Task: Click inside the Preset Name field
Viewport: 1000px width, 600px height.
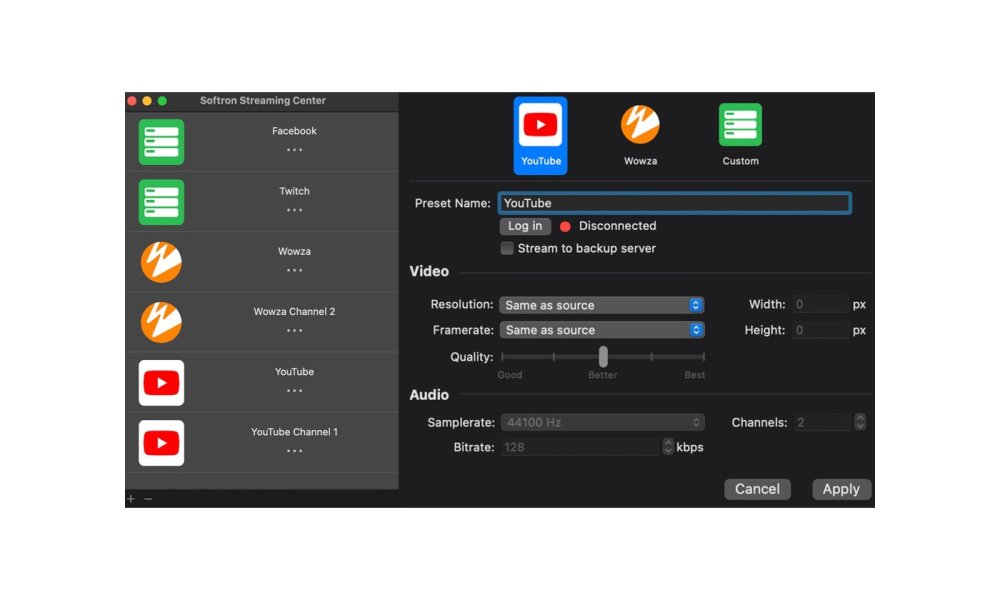Action: [x=674, y=203]
